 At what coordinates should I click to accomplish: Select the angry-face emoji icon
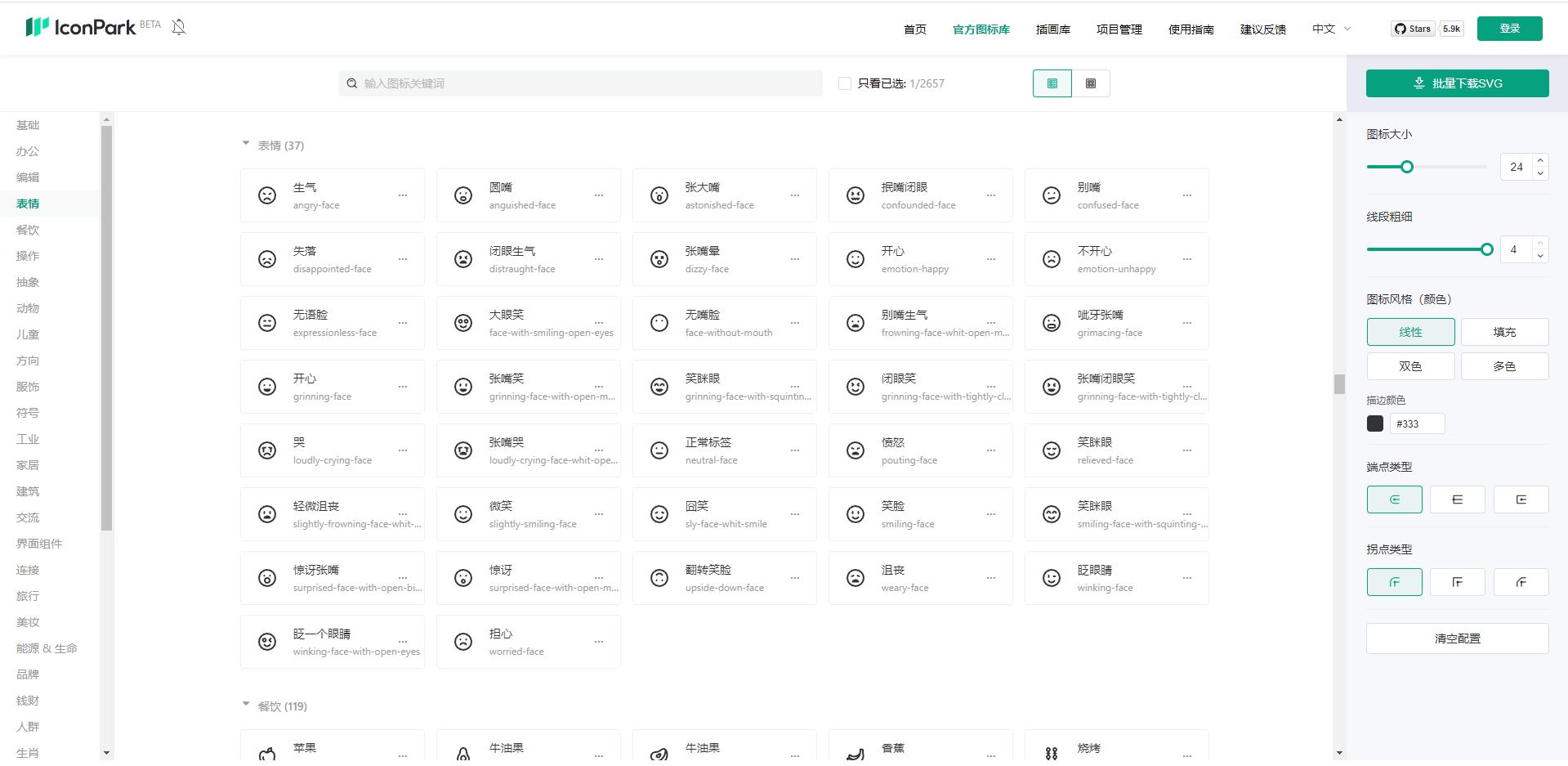(x=266, y=195)
